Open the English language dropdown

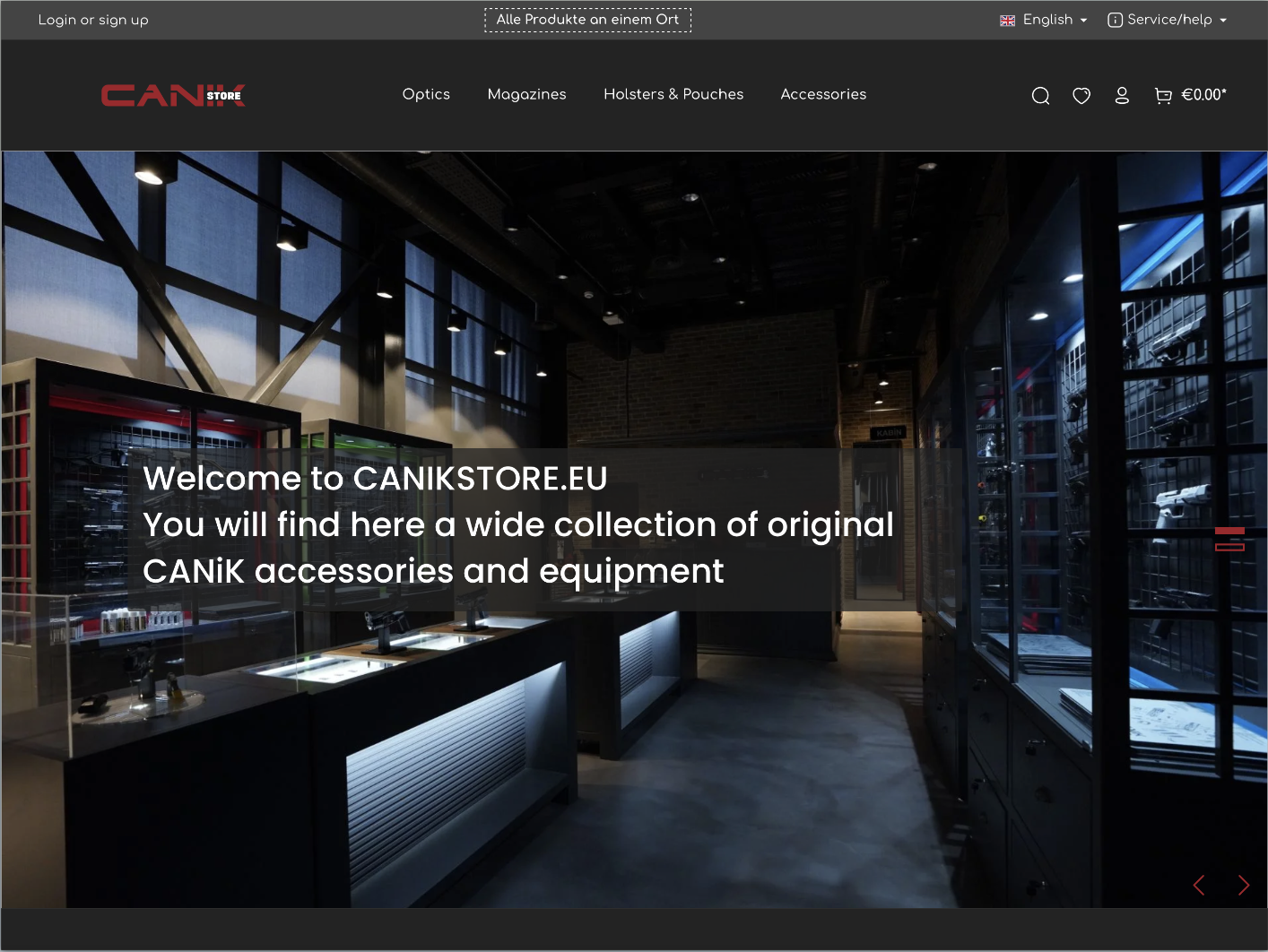pos(1047,20)
